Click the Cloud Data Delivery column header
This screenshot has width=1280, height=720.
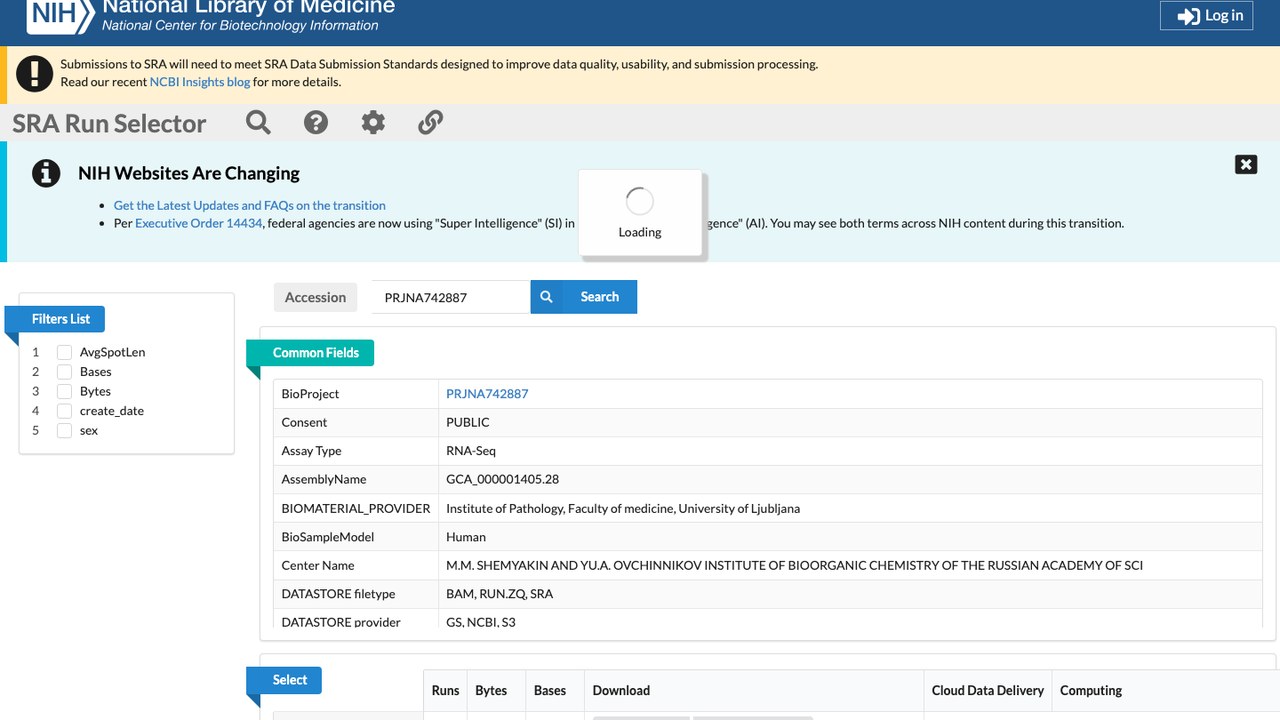[988, 691]
